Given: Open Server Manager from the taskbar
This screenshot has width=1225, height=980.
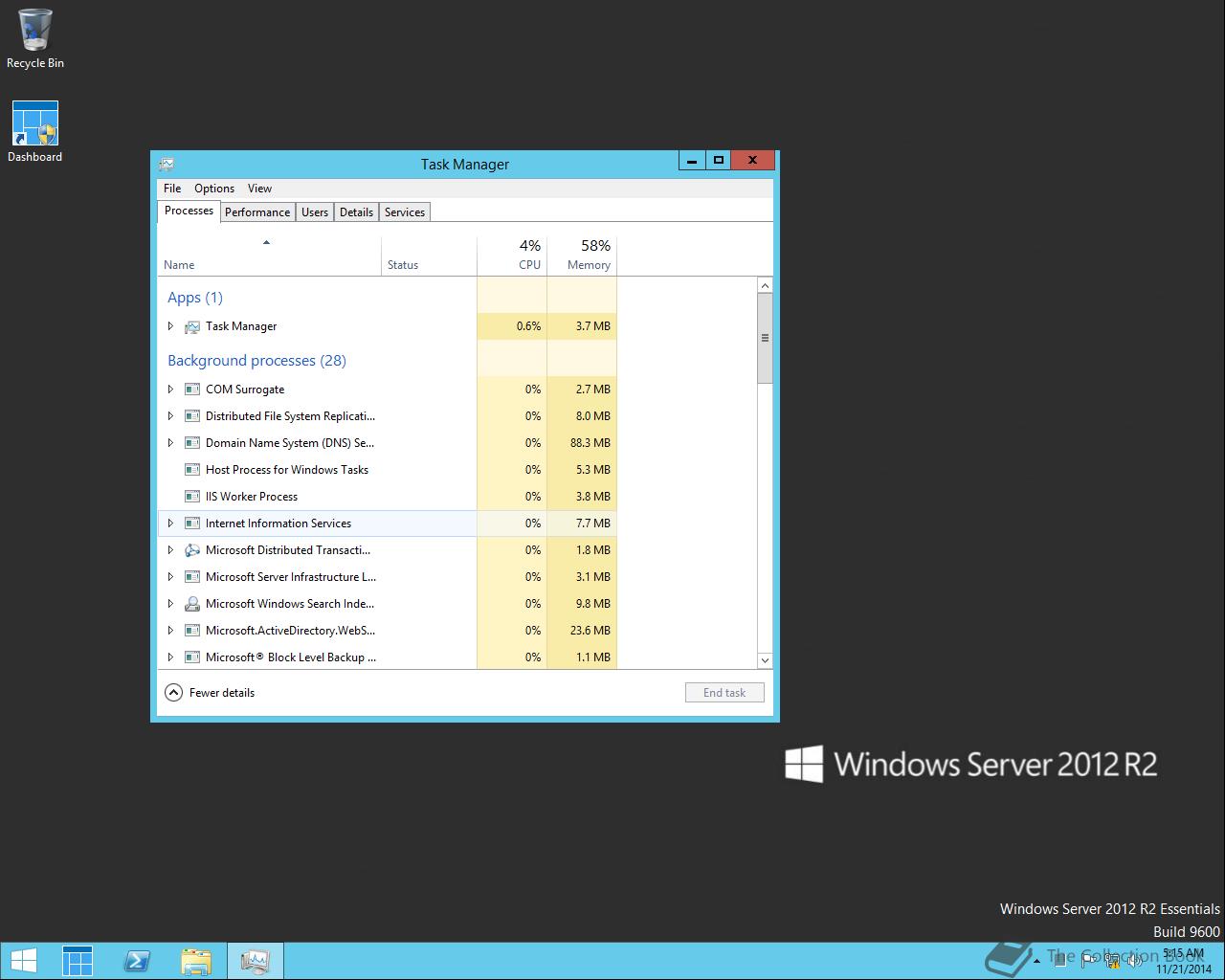Looking at the screenshot, I should click(x=78, y=961).
